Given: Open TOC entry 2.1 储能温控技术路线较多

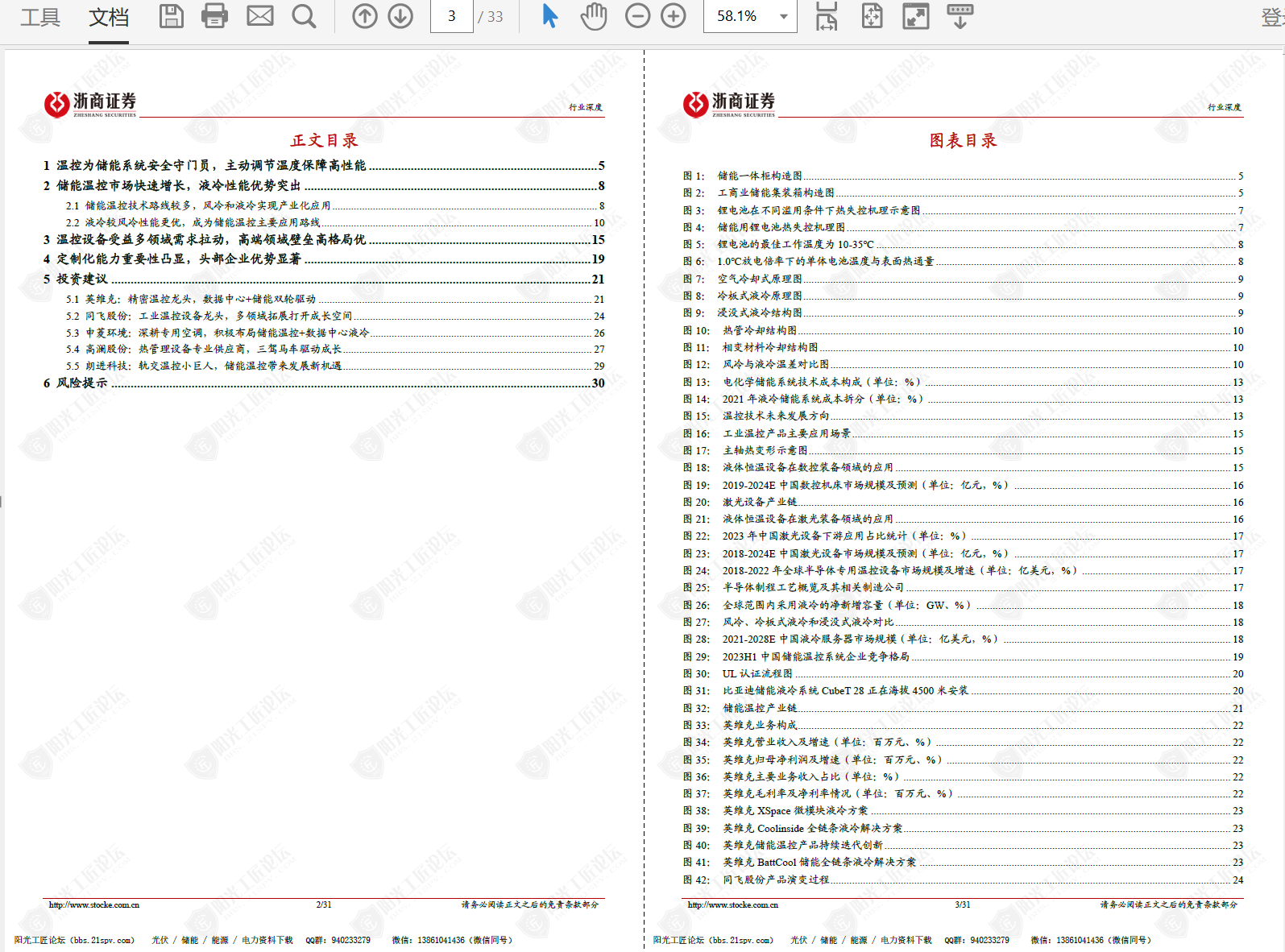Looking at the screenshot, I should [335, 205].
